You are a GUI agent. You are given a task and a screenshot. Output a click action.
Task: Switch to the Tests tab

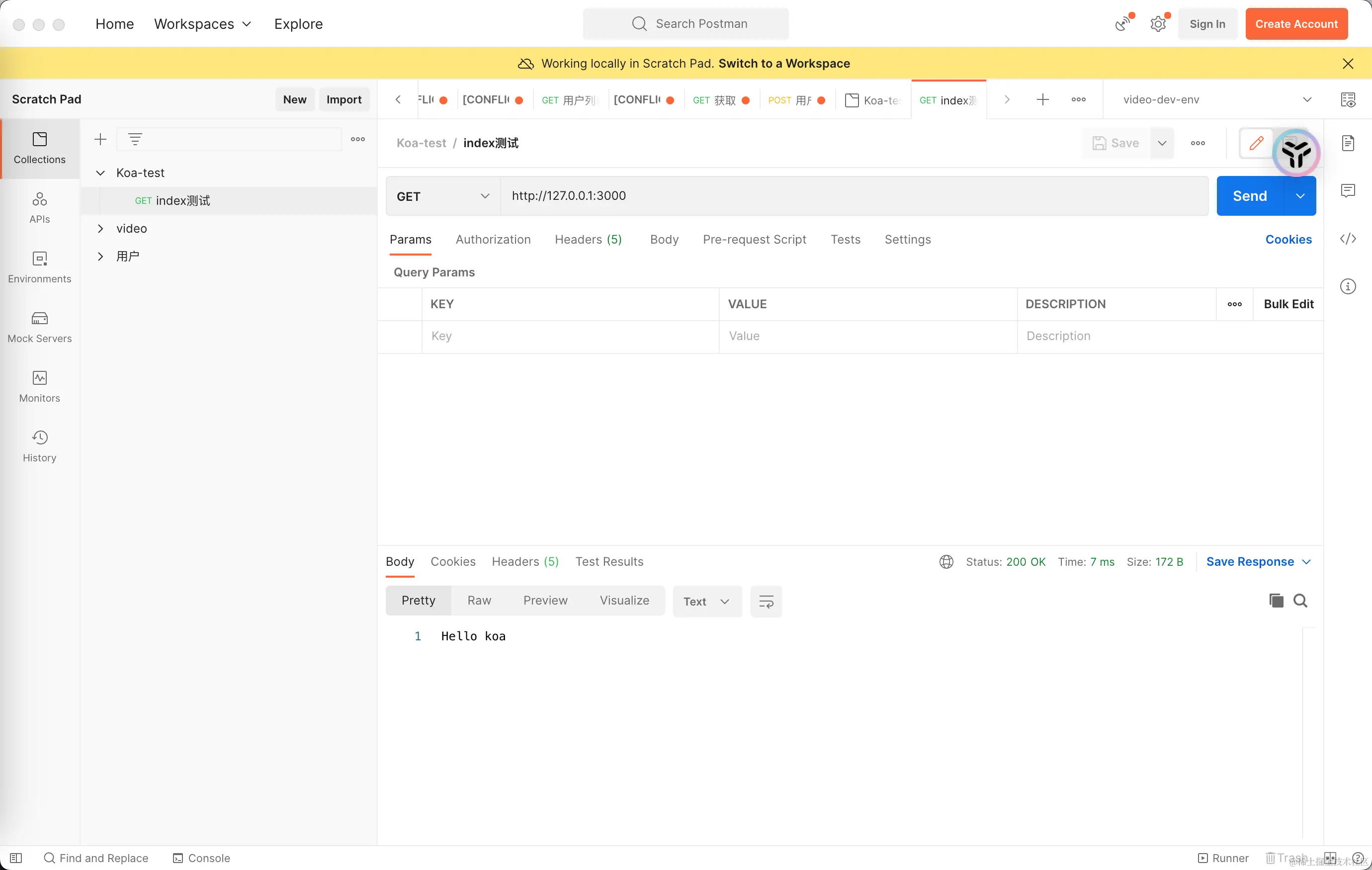point(845,239)
